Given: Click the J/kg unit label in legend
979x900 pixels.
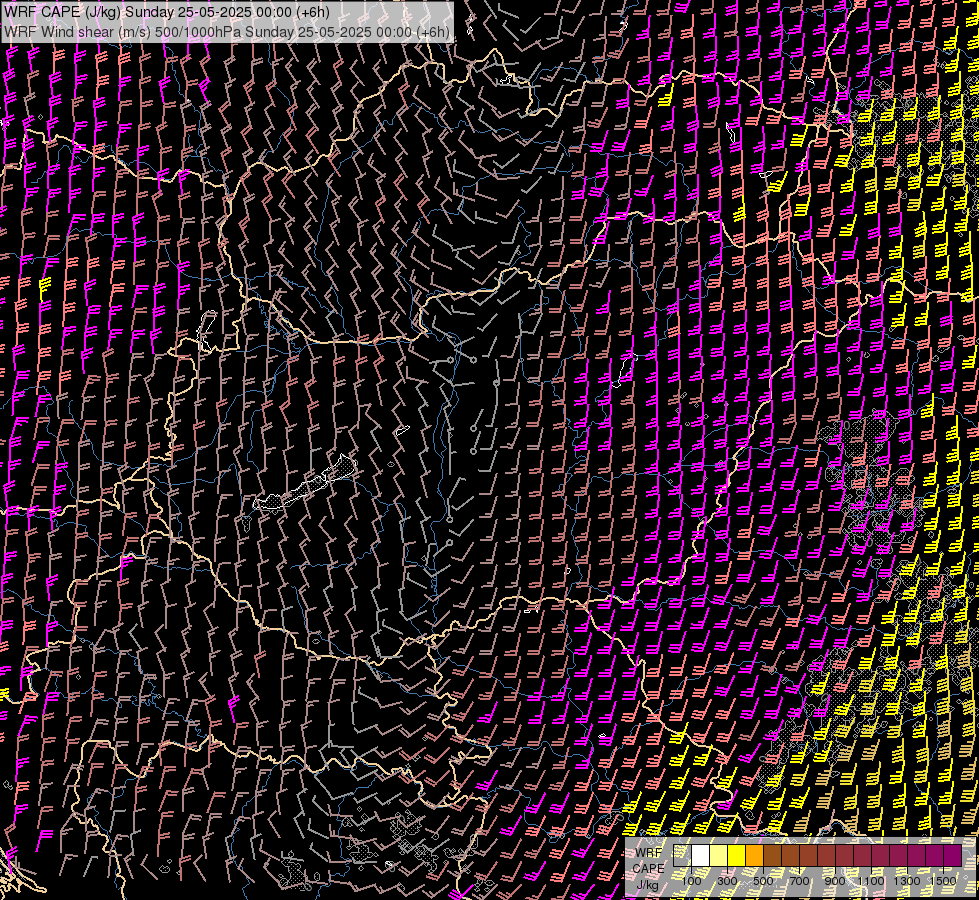Looking at the screenshot, I should pyautogui.click(x=647, y=885).
